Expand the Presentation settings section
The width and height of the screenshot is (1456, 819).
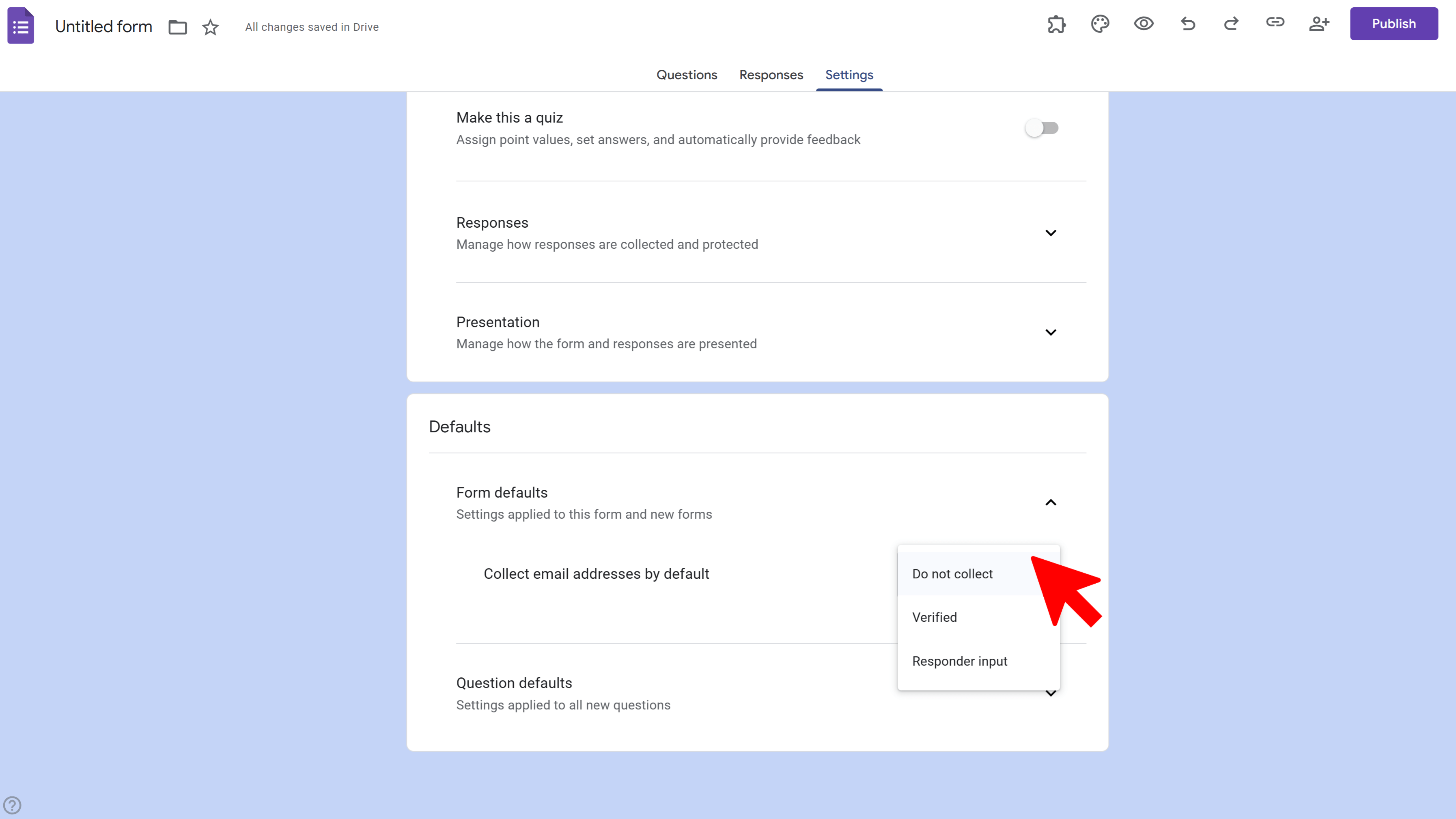(1051, 332)
